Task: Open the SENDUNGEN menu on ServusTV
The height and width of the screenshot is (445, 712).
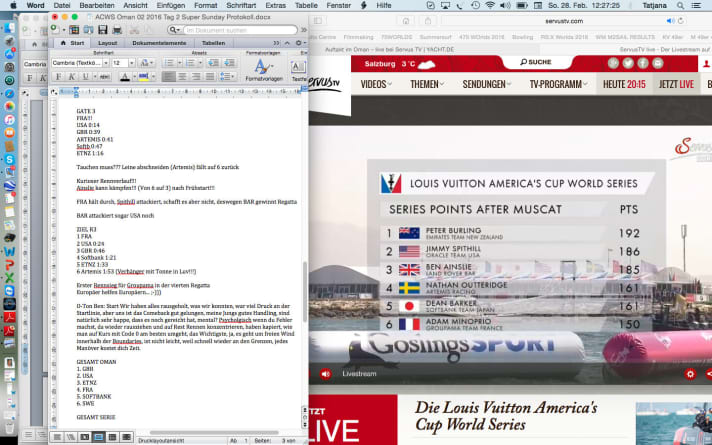Action: tap(486, 84)
